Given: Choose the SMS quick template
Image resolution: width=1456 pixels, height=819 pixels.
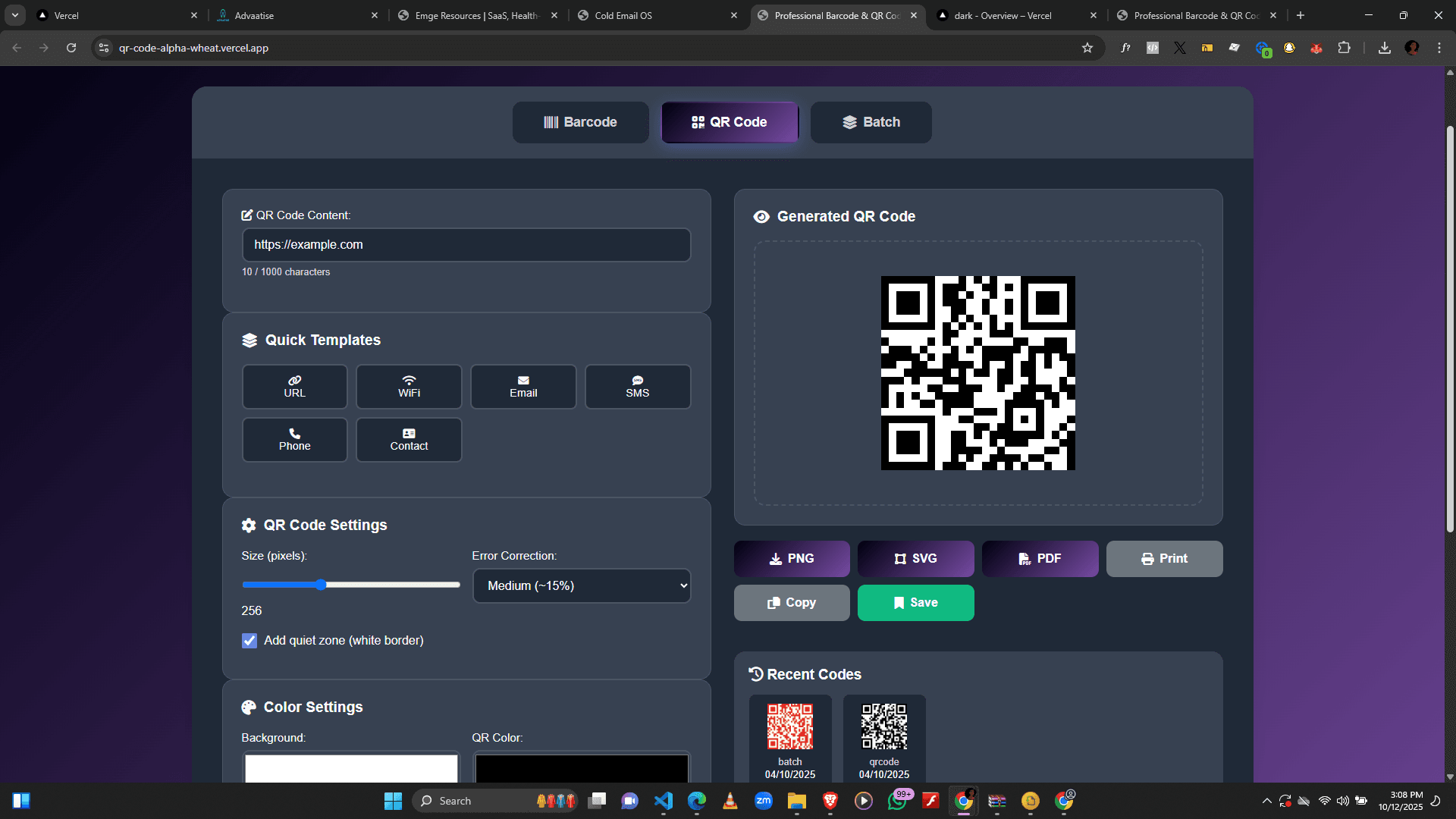Looking at the screenshot, I should point(638,387).
